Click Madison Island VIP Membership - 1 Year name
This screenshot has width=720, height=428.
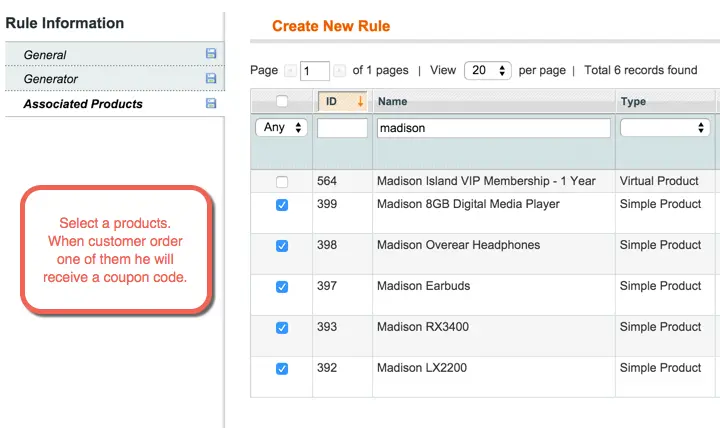click(486, 181)
